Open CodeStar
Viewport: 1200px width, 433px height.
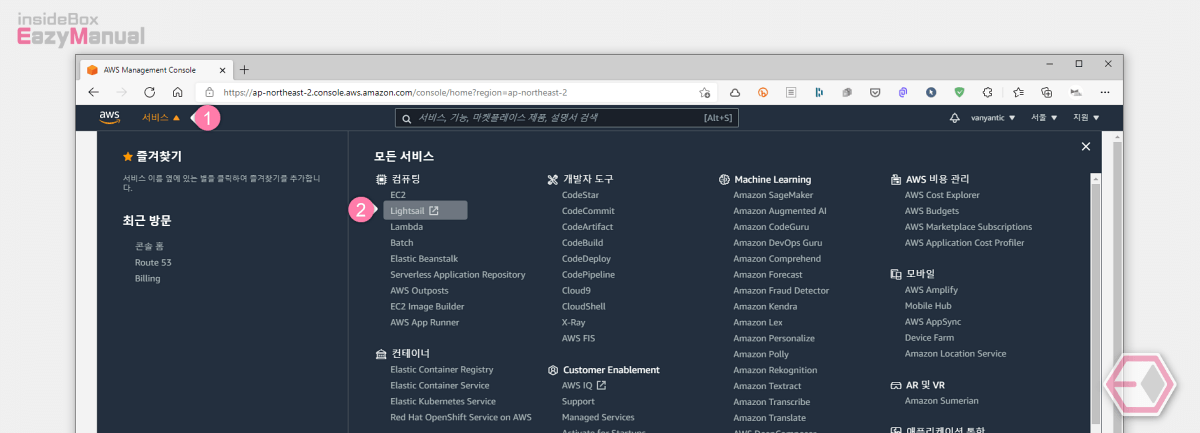[580, 195]
